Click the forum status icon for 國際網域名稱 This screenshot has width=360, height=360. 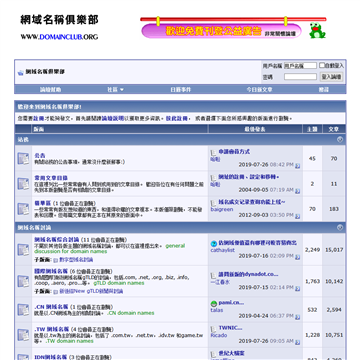23,281
